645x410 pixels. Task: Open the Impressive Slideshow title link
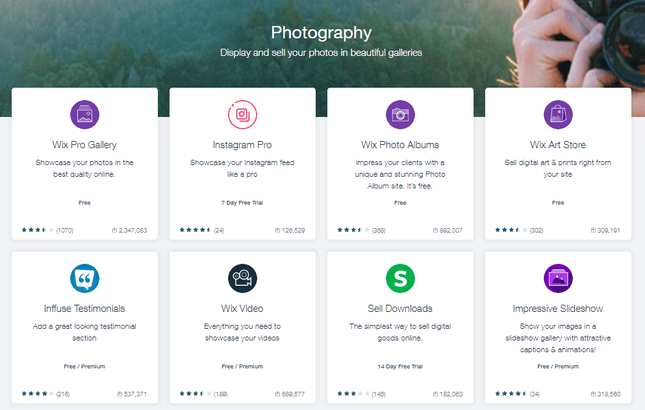[x=558, y=308]
